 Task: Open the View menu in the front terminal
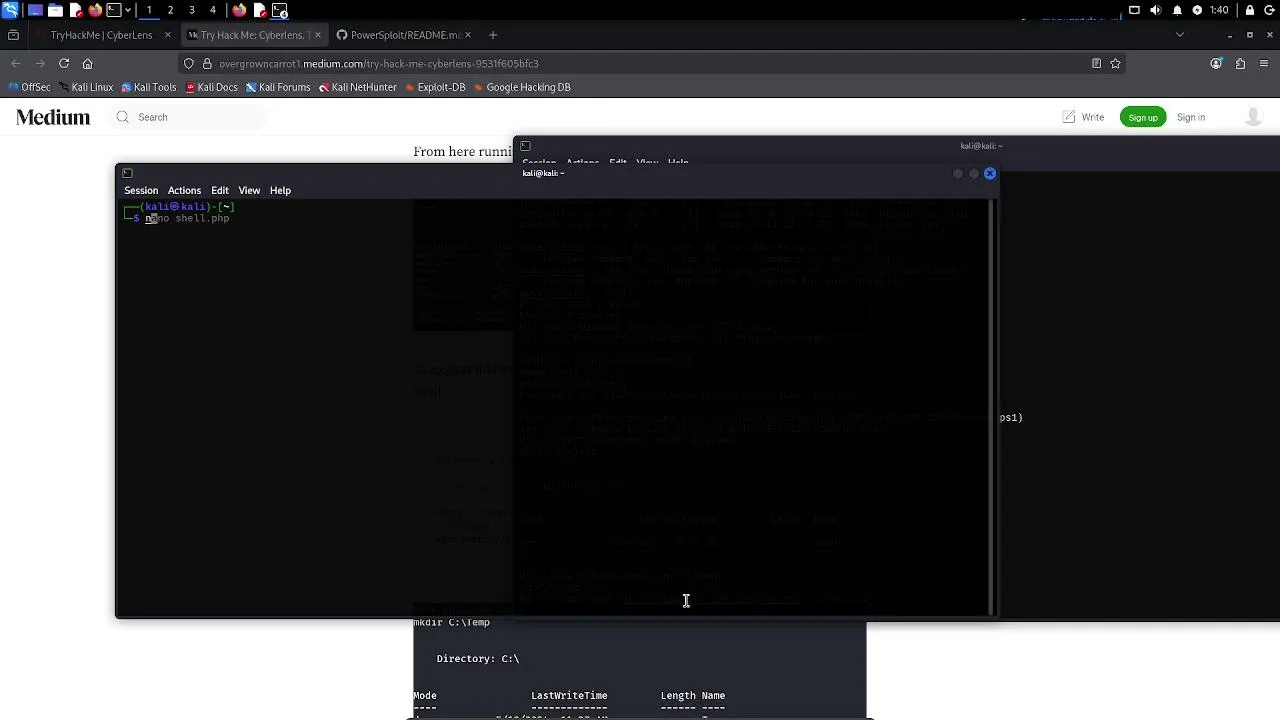click(x=249, y=190)
